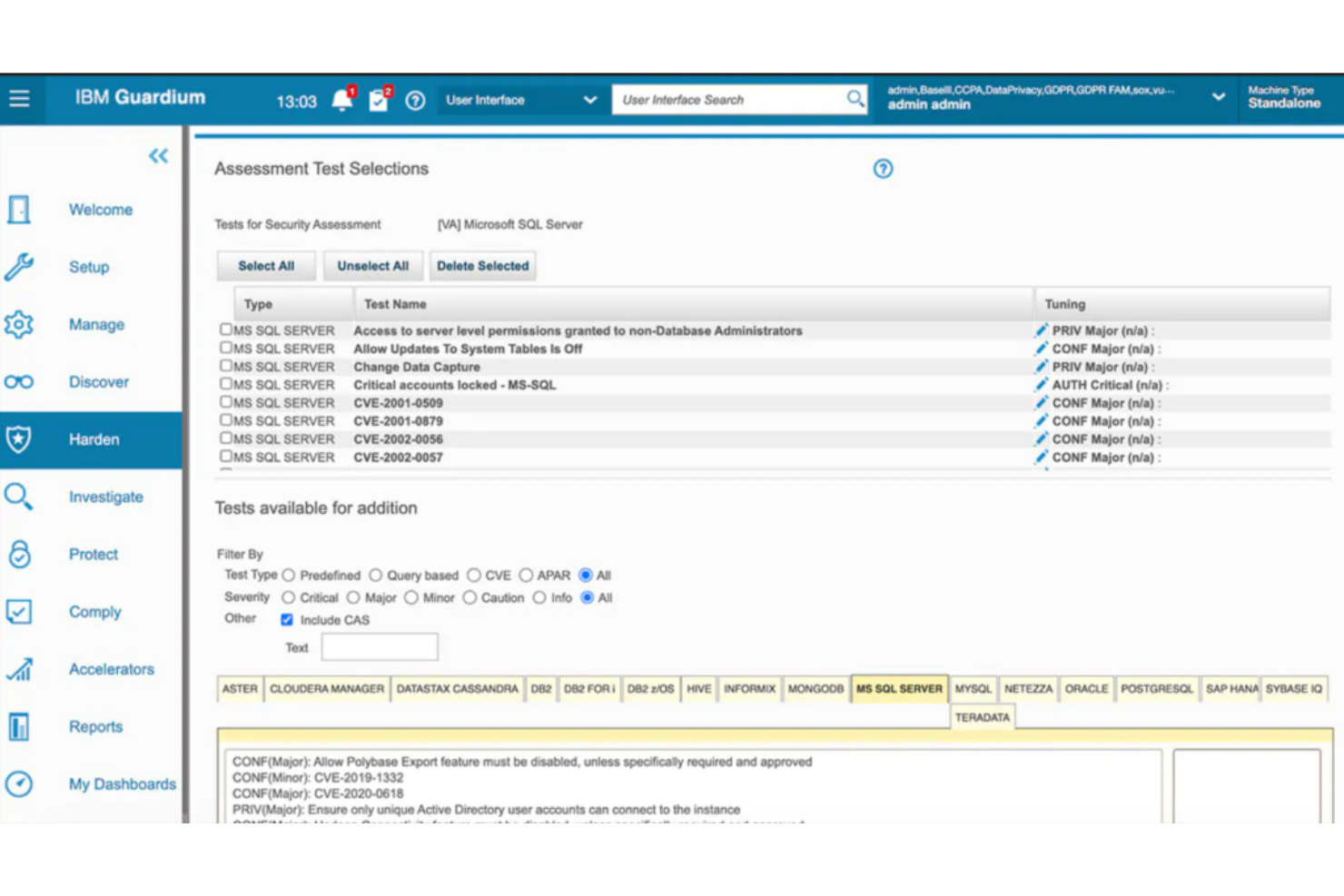Click the My Dashboards gauge icon
1344x896 pixels.
[19, 784]
